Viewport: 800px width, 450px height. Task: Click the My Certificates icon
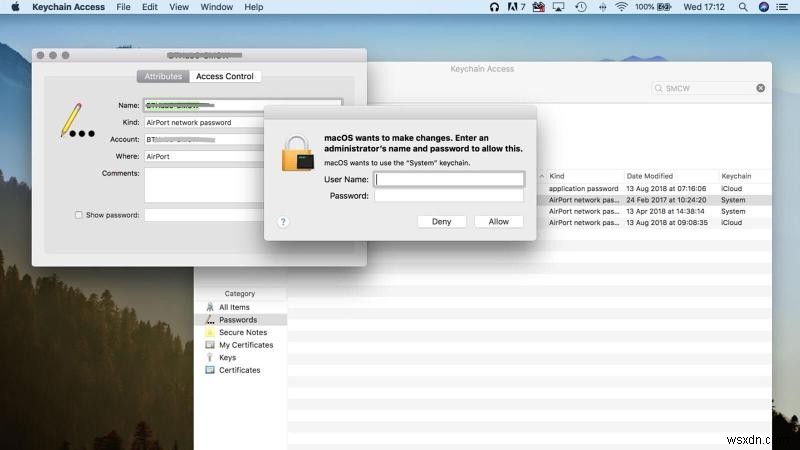(210, 345)
